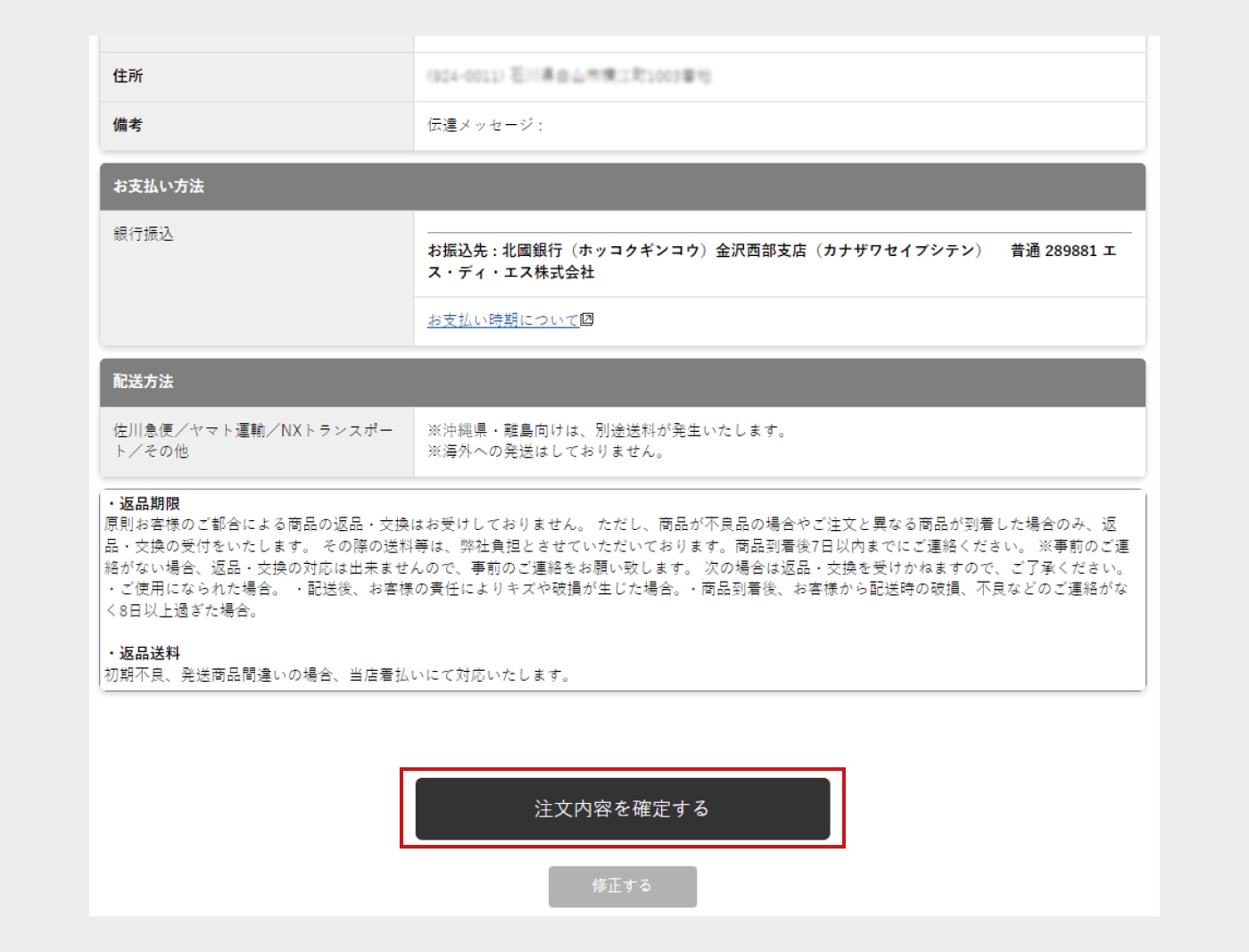Click the blurred address value text
Screen dimensions: 1249x952
[568, 77]
